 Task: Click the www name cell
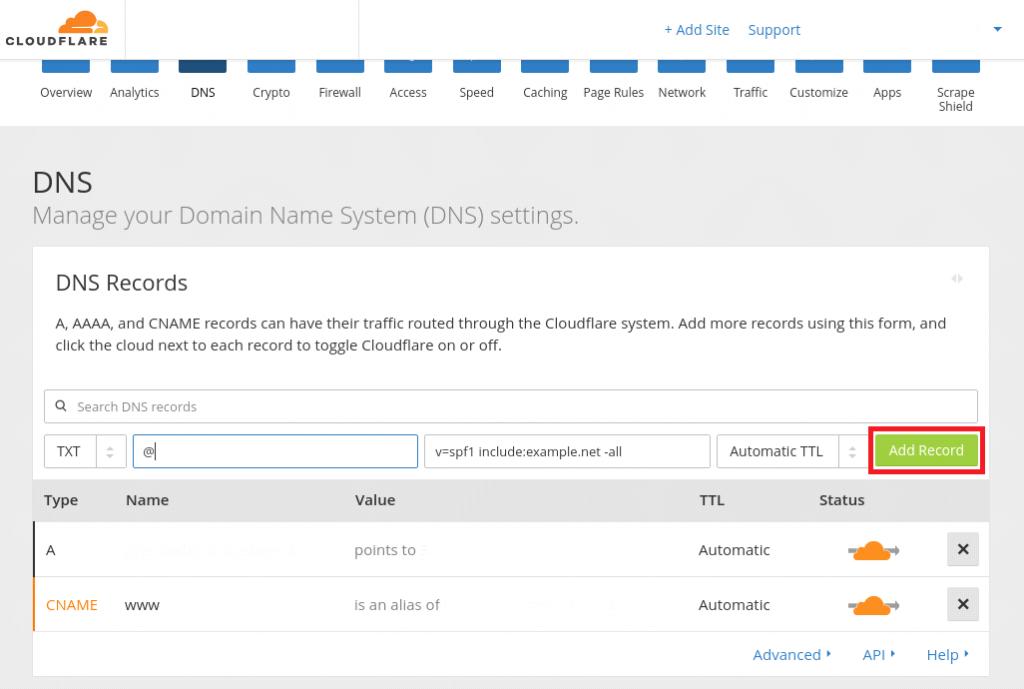142,605
